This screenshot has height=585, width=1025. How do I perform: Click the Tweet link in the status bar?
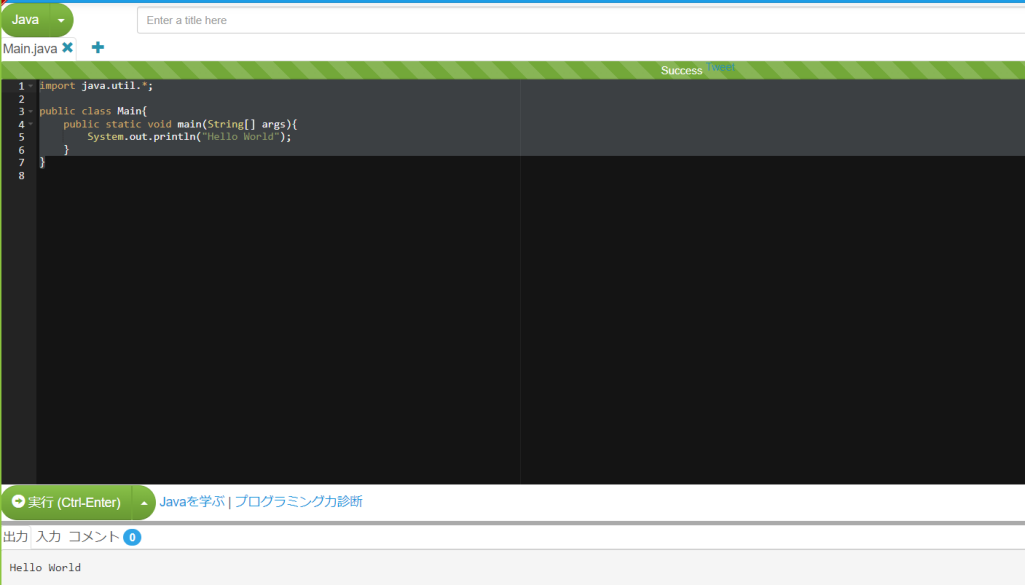tap(720, 67)
